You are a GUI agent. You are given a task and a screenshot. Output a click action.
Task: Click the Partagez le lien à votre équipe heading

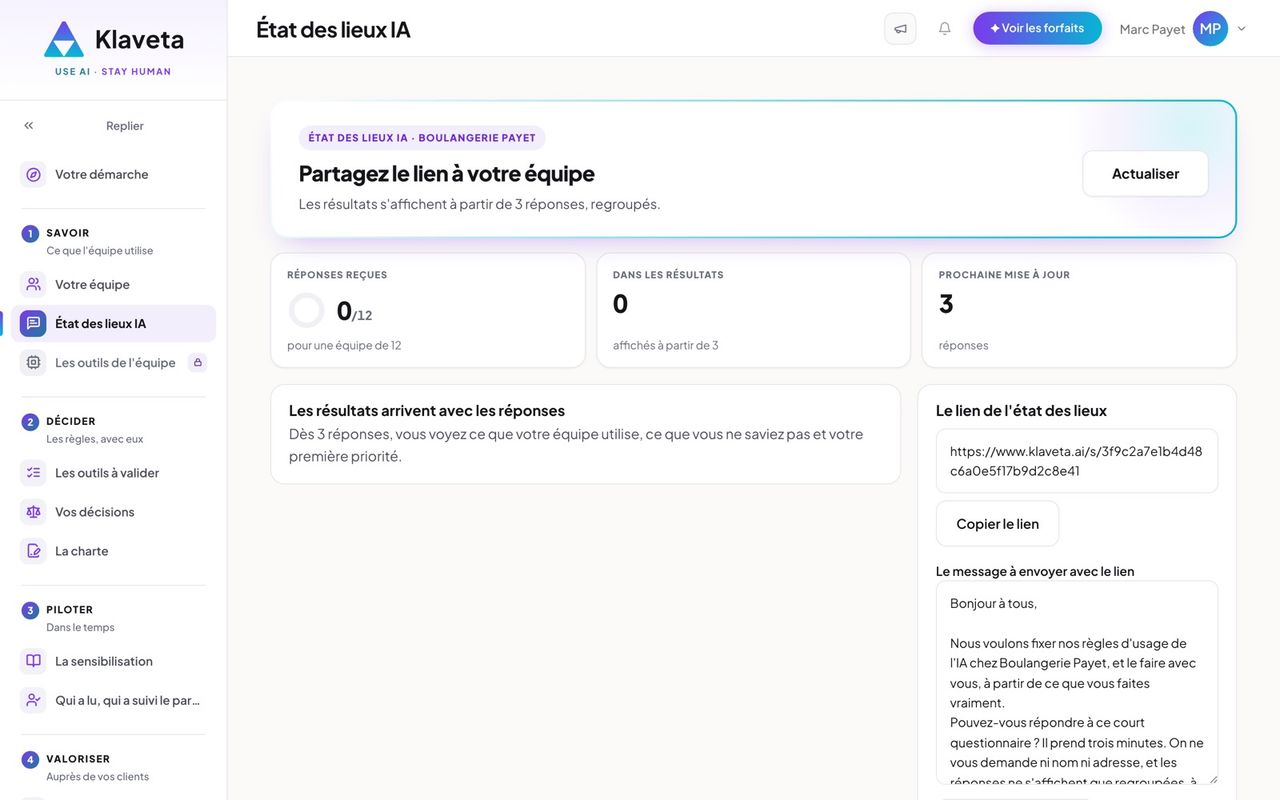447,173
